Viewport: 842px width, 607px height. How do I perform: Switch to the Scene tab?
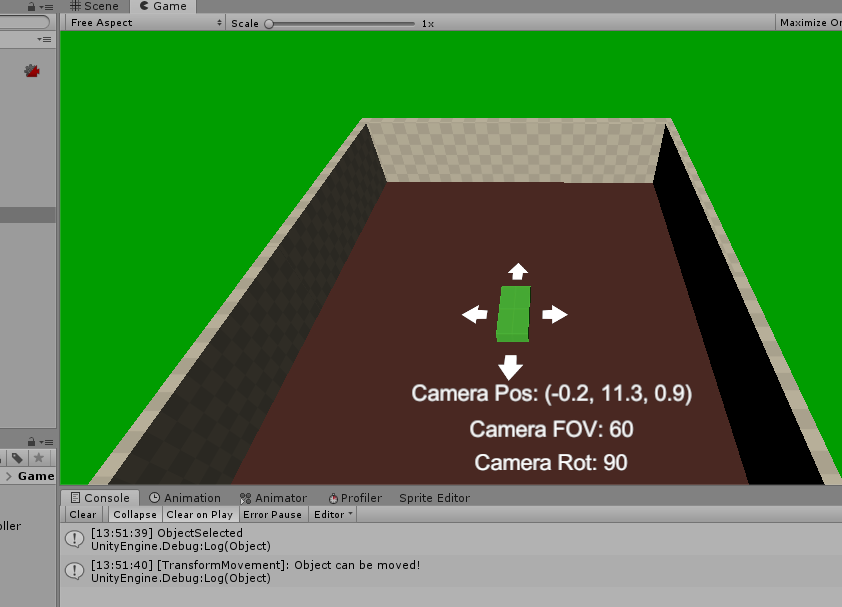pyautogui.click(x=95, y=6)
